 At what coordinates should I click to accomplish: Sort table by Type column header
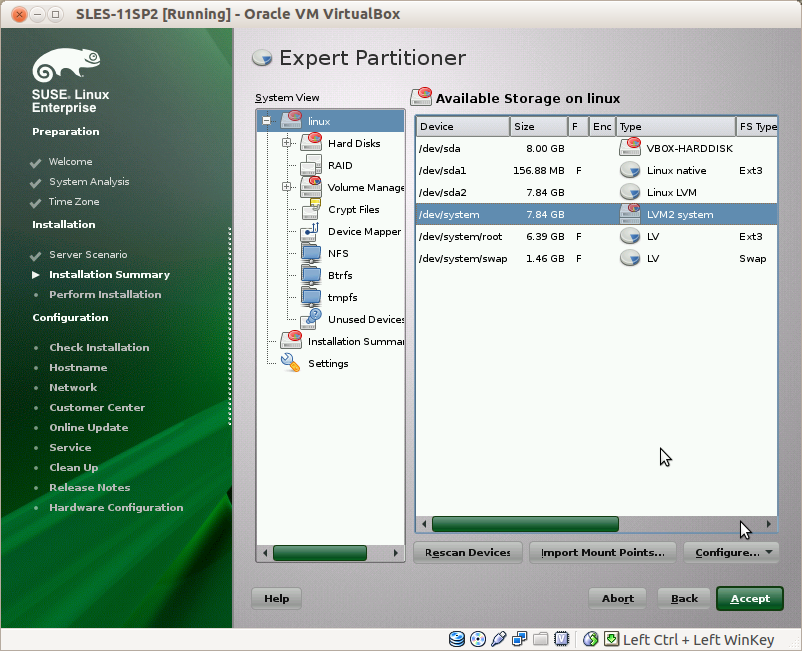click(x=676, y=126)
